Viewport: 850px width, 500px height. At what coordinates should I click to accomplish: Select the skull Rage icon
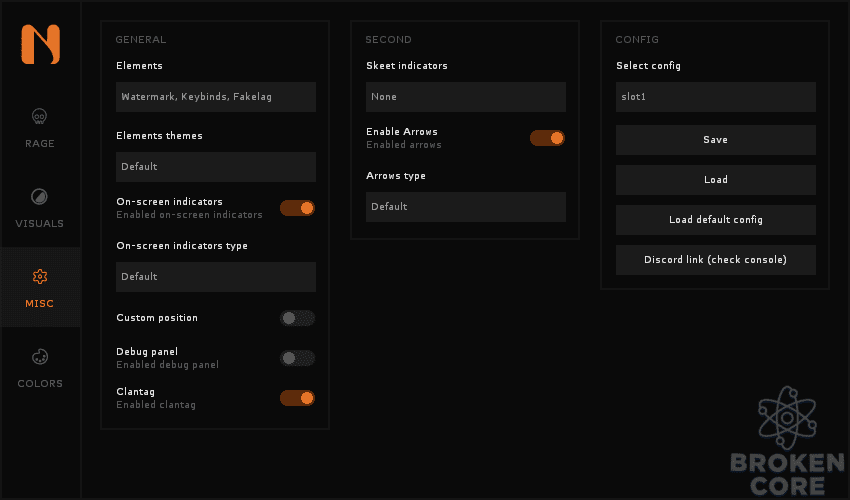pos(40,116)
